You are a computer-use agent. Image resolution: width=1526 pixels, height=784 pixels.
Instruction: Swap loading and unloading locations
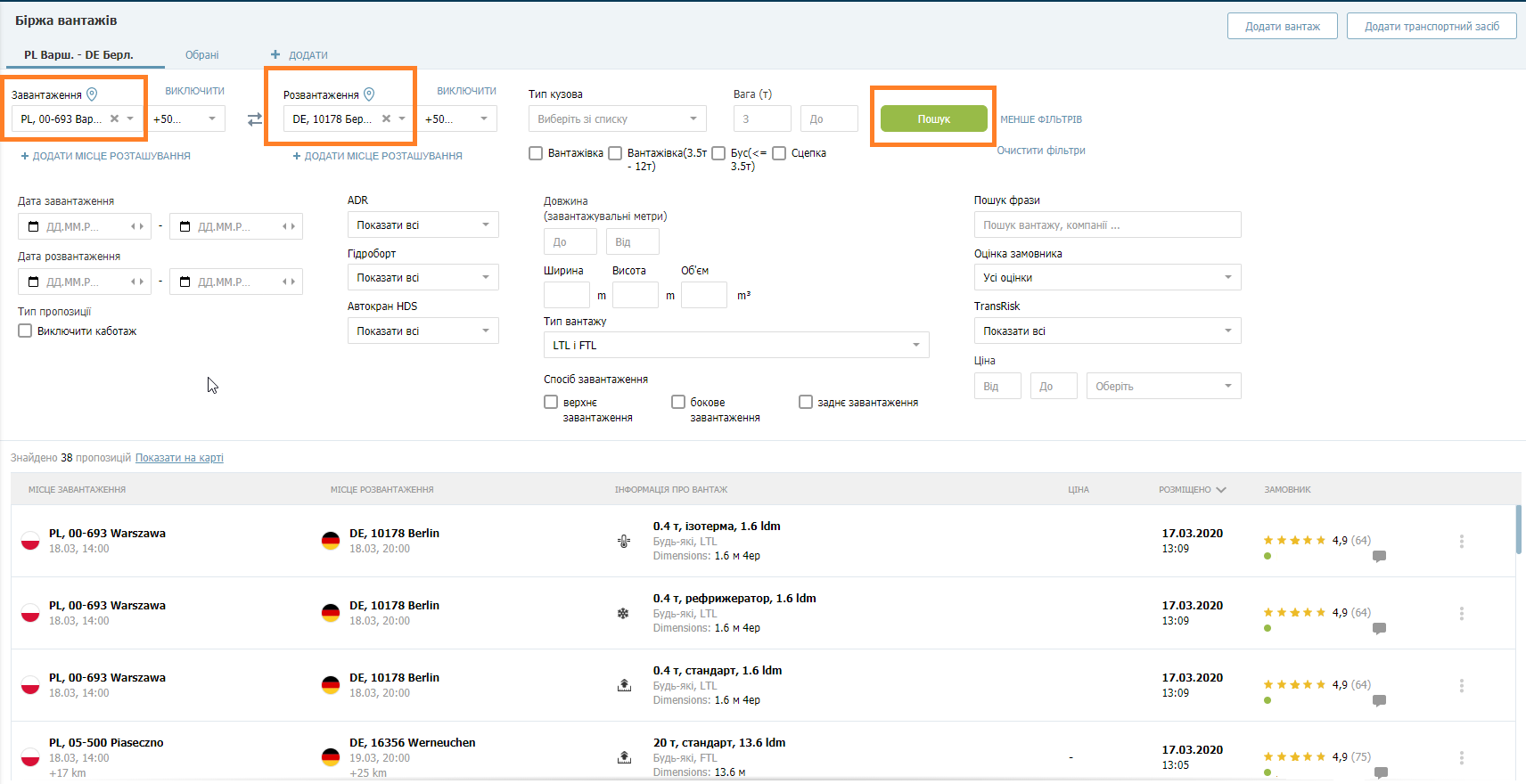[255, 119]
